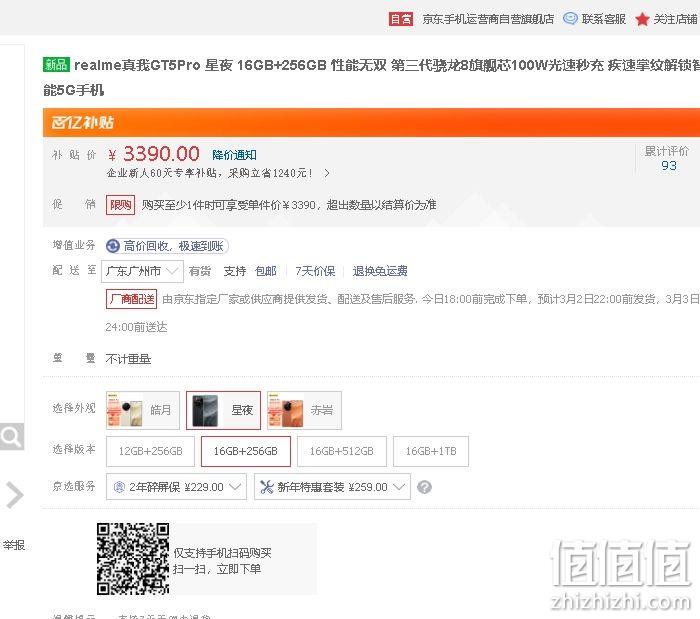The width and height of the screenshot is (700, 619).
Task: Click the 高价回收,极速到账 button
Action: [167, 246]
